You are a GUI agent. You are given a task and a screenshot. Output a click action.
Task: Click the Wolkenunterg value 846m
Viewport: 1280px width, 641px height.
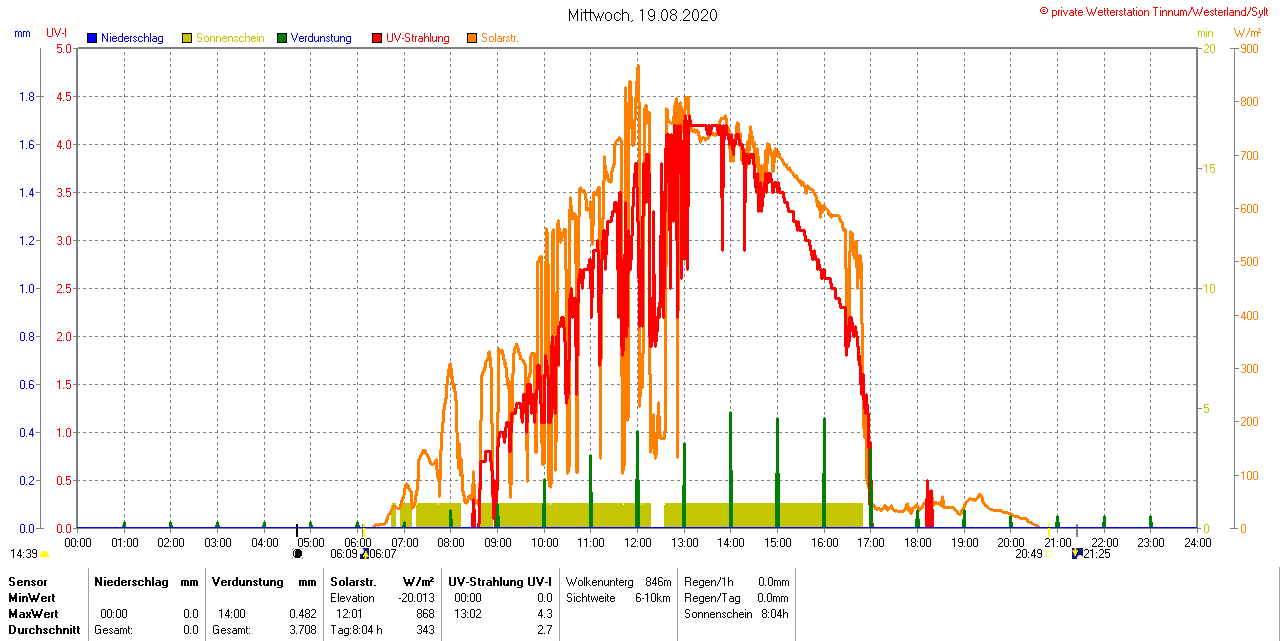pos(658,581)
